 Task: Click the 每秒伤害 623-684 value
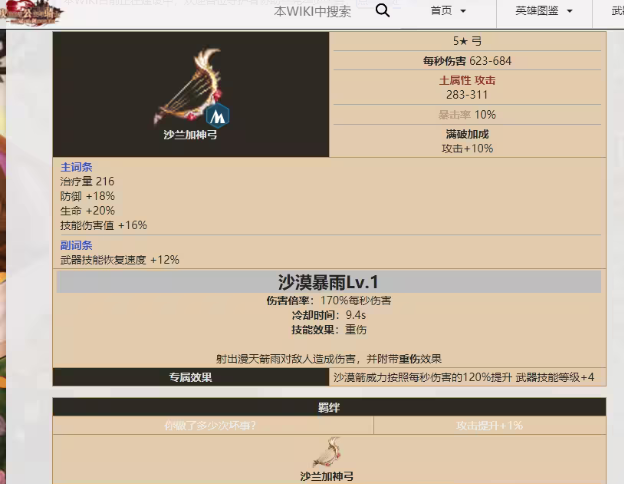tap(467, 61)
